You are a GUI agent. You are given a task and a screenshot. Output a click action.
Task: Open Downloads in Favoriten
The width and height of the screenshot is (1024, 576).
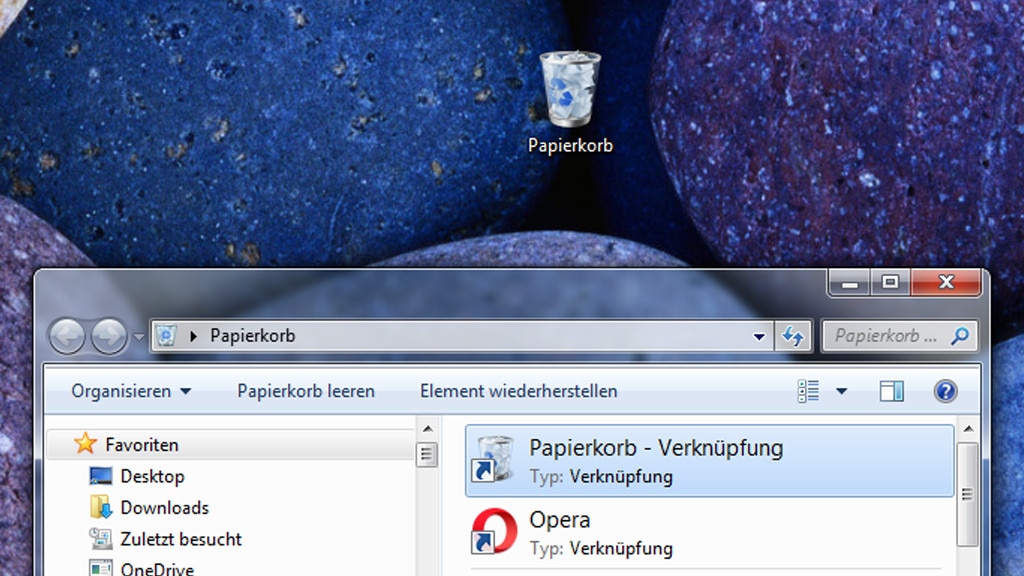tap(165, 507)
